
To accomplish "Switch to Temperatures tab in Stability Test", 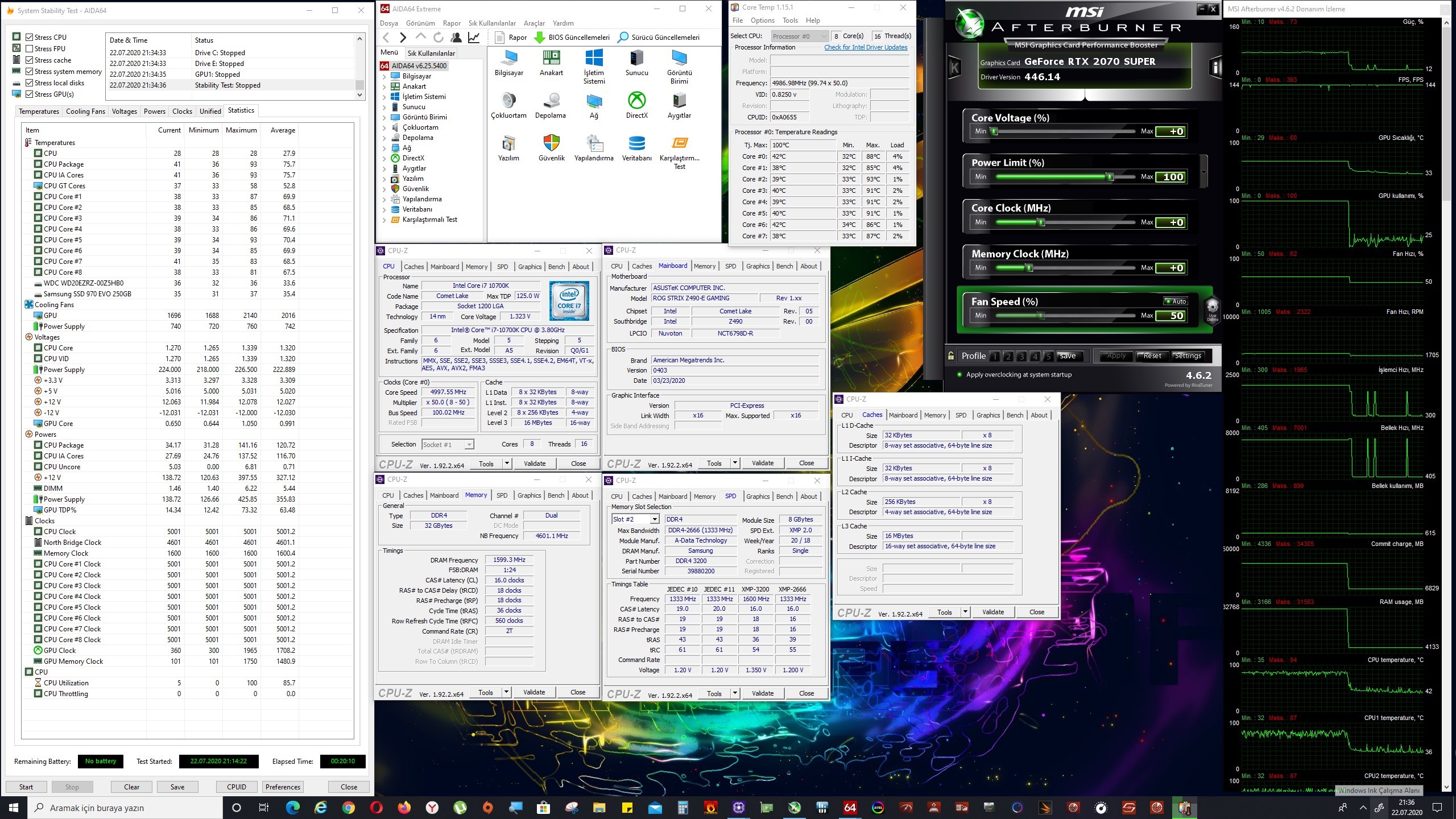I will (x=39, y=111).
